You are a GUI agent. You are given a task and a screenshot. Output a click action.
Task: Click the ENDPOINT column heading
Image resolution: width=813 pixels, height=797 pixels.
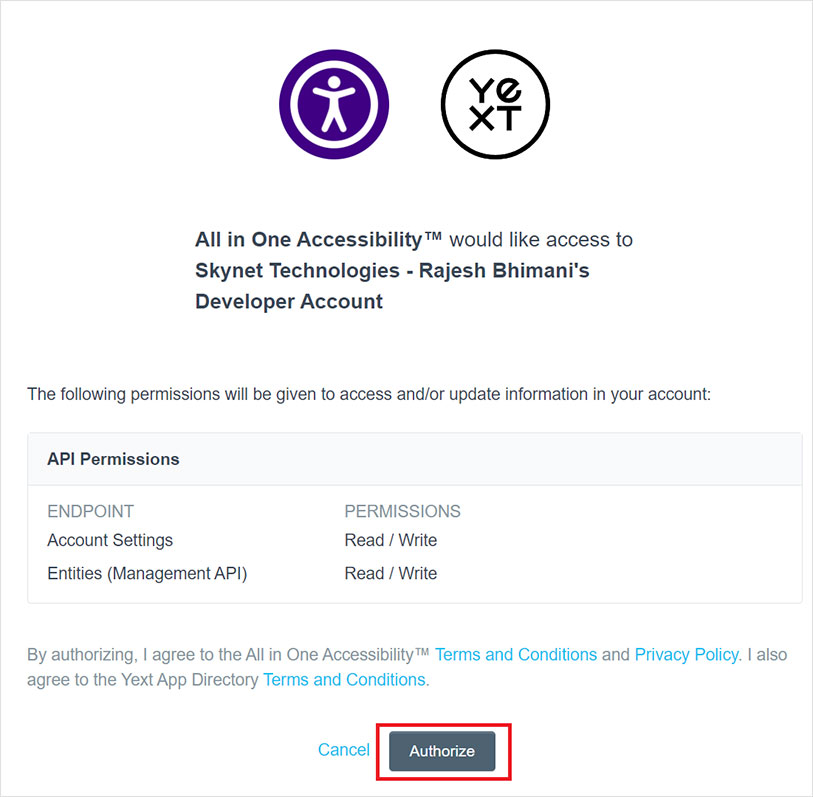[x=90, y=511]
